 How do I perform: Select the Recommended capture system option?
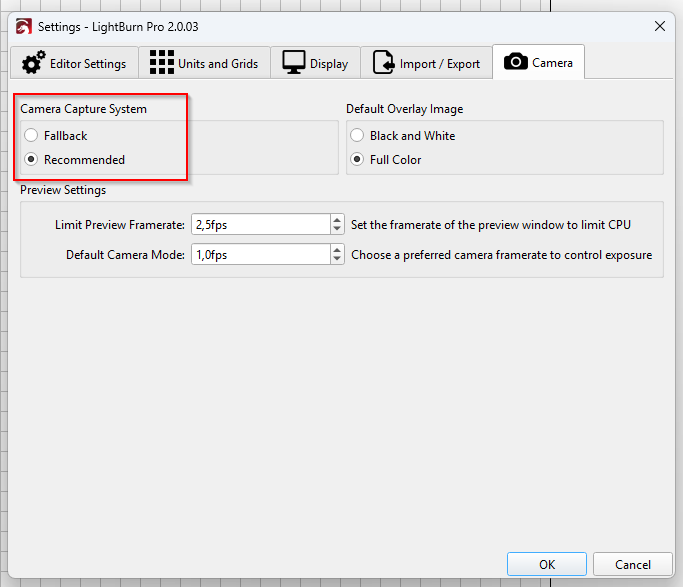(32, 159)
